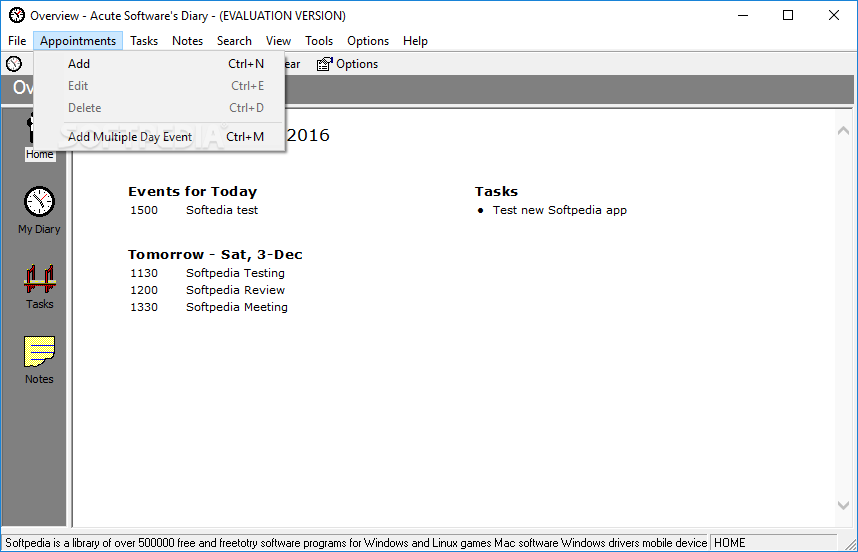Click the 1200 Softpedia Review event
The image size is (858, 552).
pos(207,290)
